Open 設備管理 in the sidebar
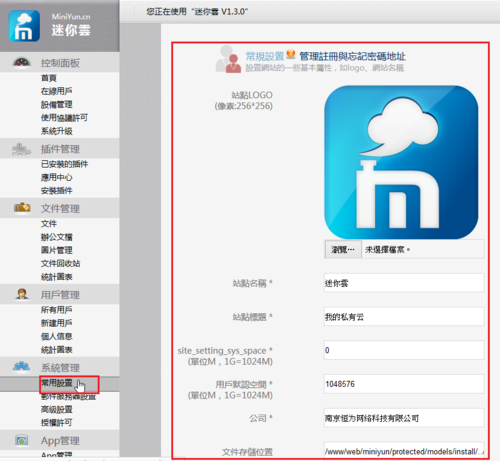Image resolution: width=500 pixels, height=461 pixels. pyautogui.click(x=56, y=104)
